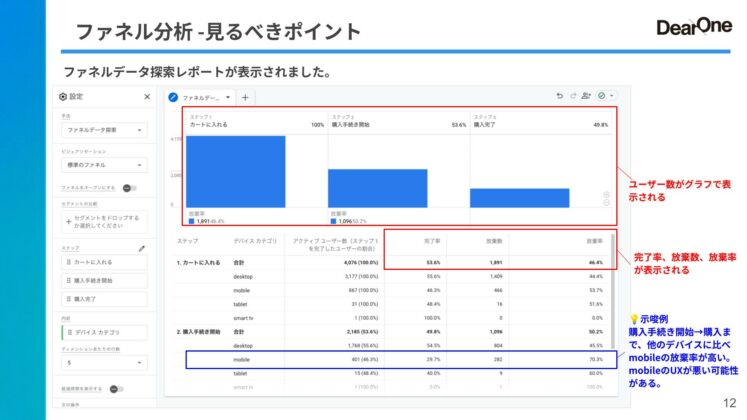Toggle the open funnel switch

[x=130, y=188]
